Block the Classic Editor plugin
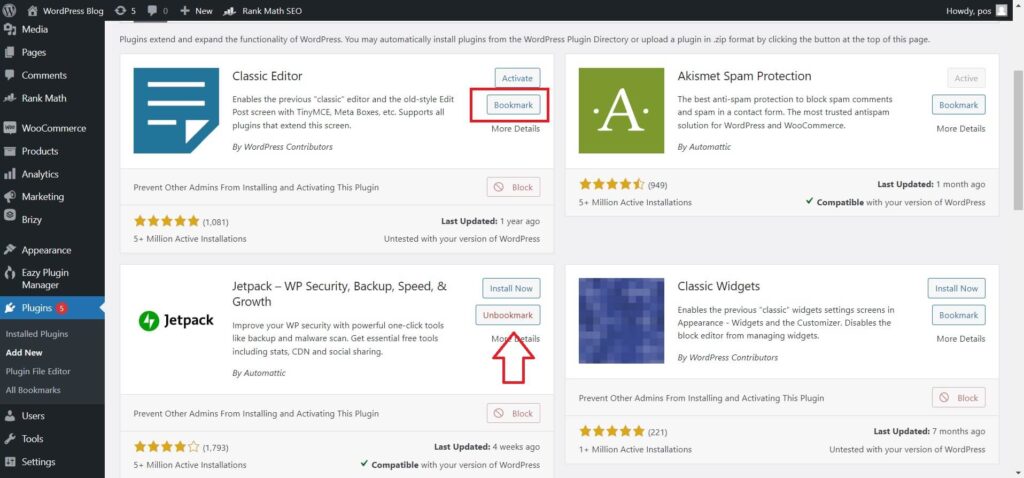1024x478 pixels. point(513,187)
